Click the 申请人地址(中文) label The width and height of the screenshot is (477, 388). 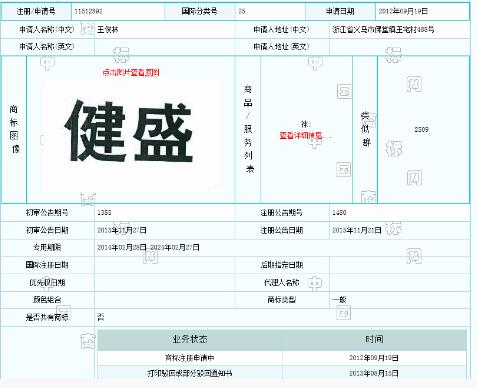tap(281, 29)
